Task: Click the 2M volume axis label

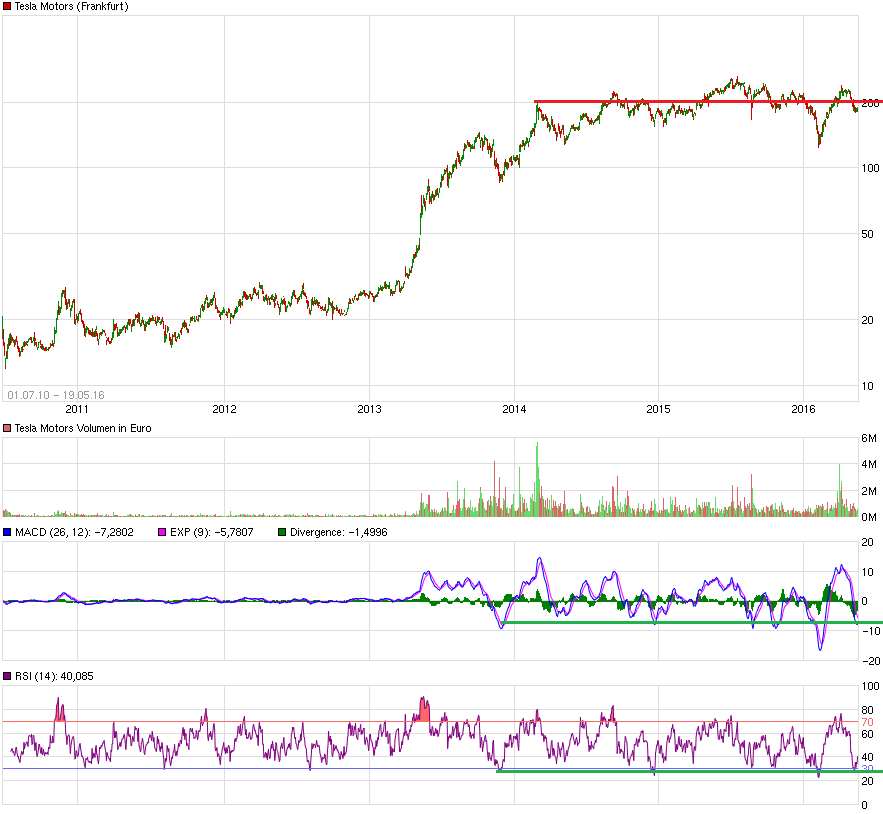Action: pos(869,491)
